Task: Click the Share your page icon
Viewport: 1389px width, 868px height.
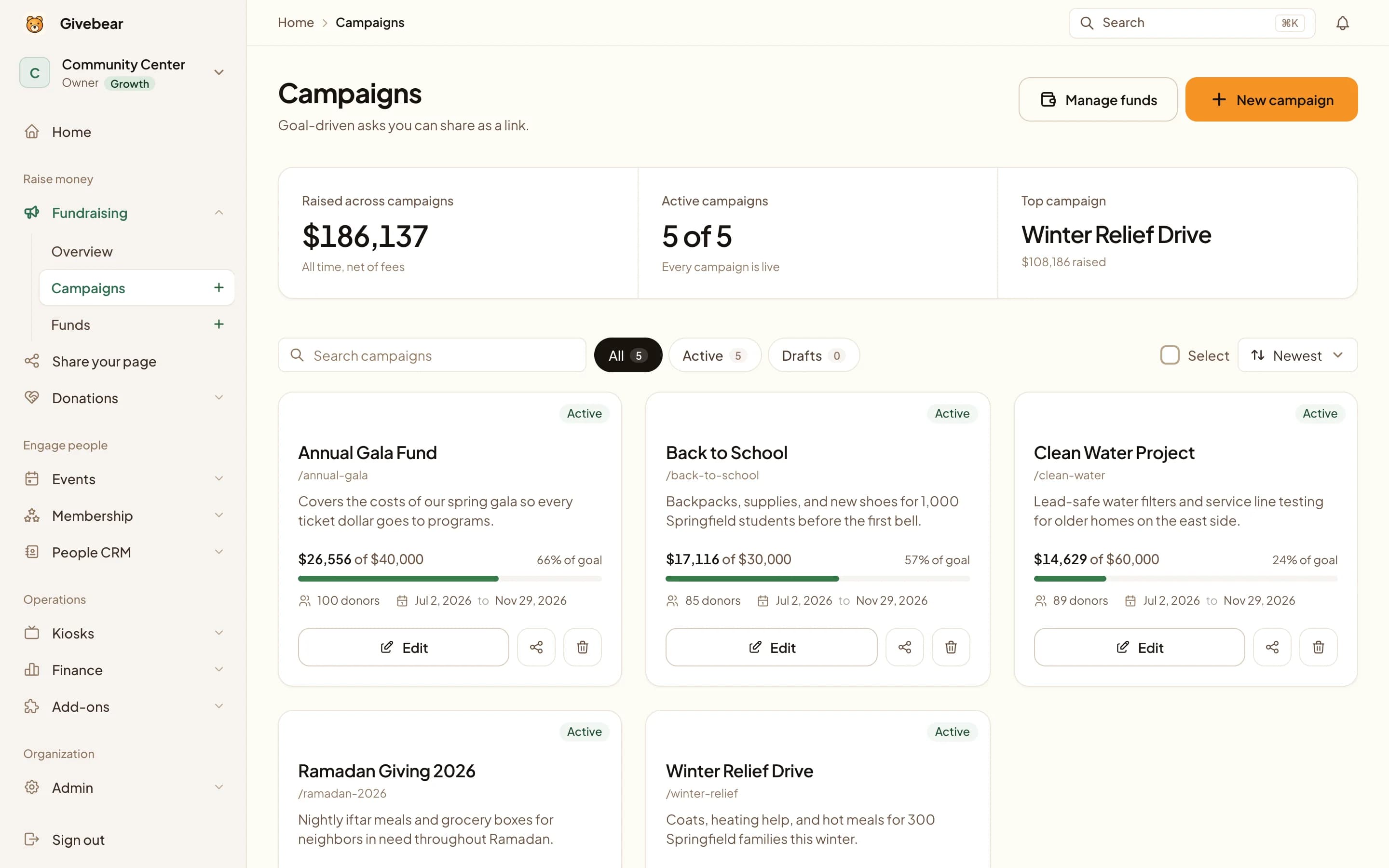Action: (x=31, y=361)
